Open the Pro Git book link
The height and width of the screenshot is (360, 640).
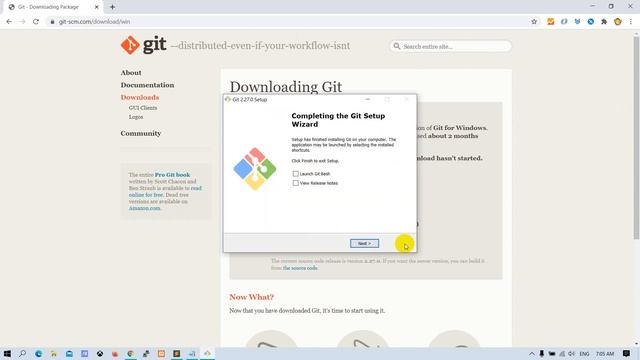coord(172,175)
